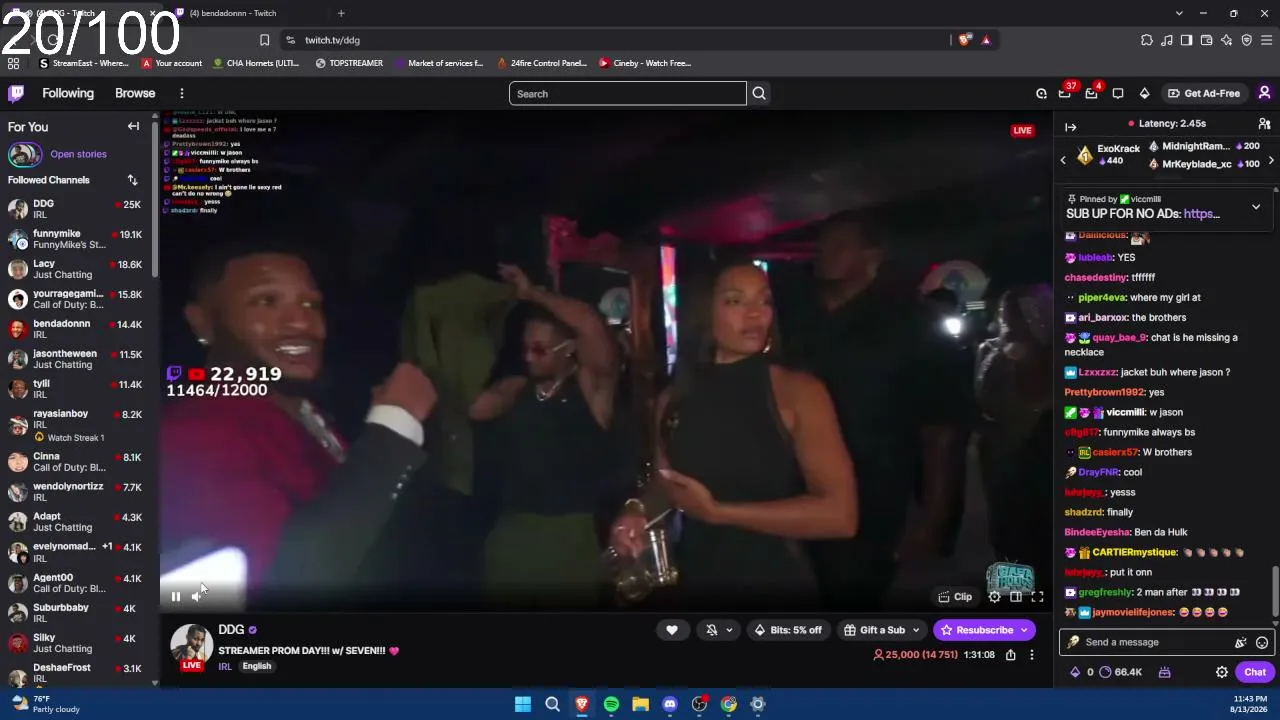The height and width of the screenshot is (720, 1280).
Task: Open Discord from the taskbar
Action: [670, 704]
